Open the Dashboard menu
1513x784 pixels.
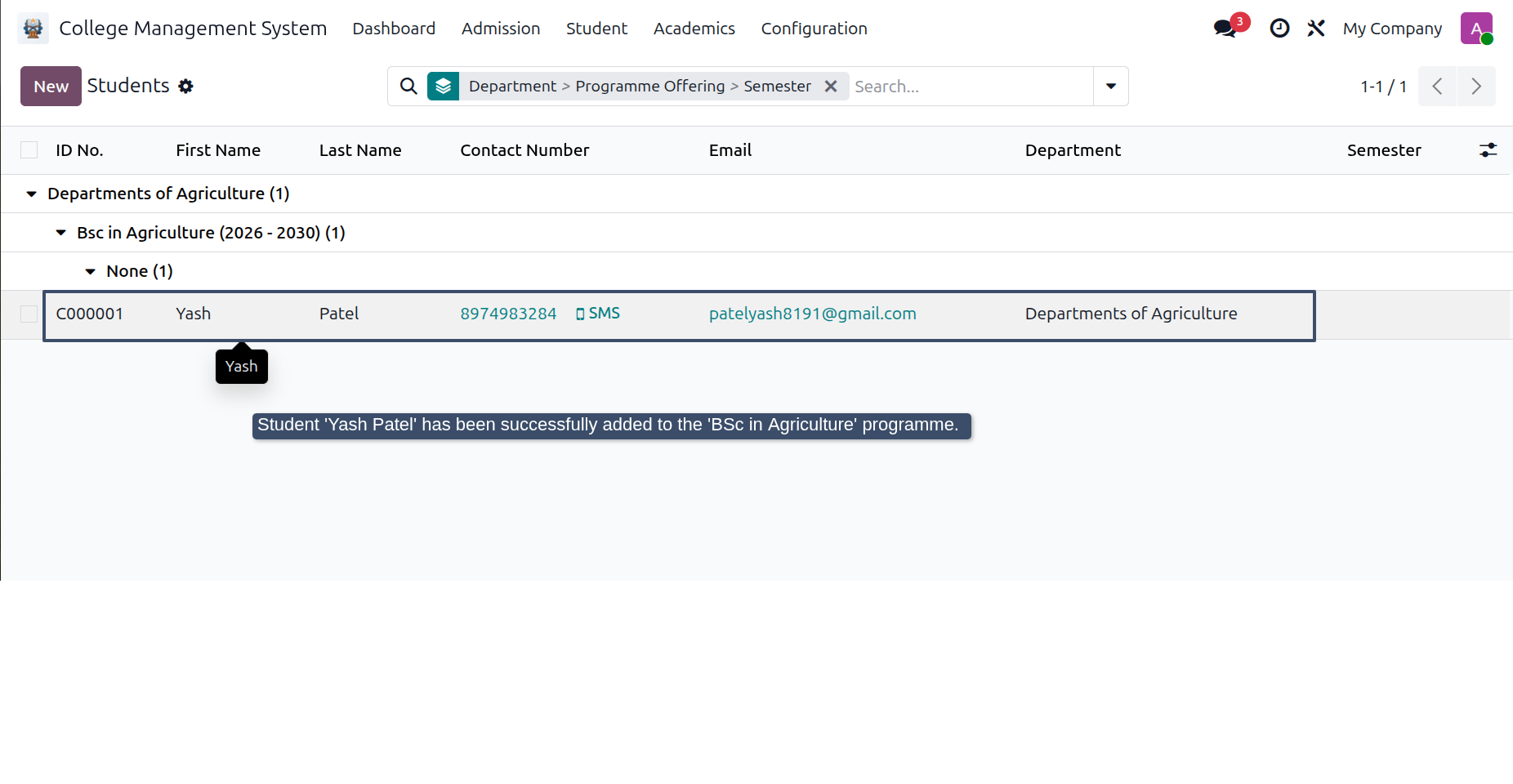pos(394,29)
